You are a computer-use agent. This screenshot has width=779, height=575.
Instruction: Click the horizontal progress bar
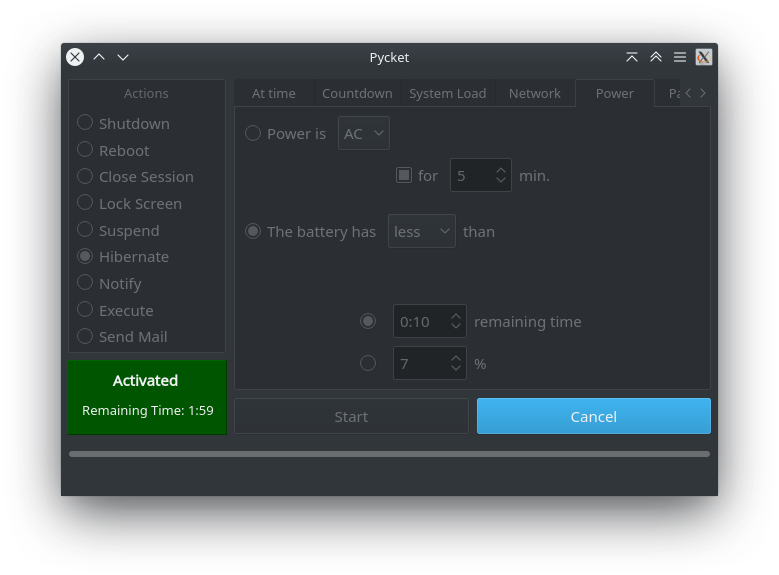click(x=390, y=454)
